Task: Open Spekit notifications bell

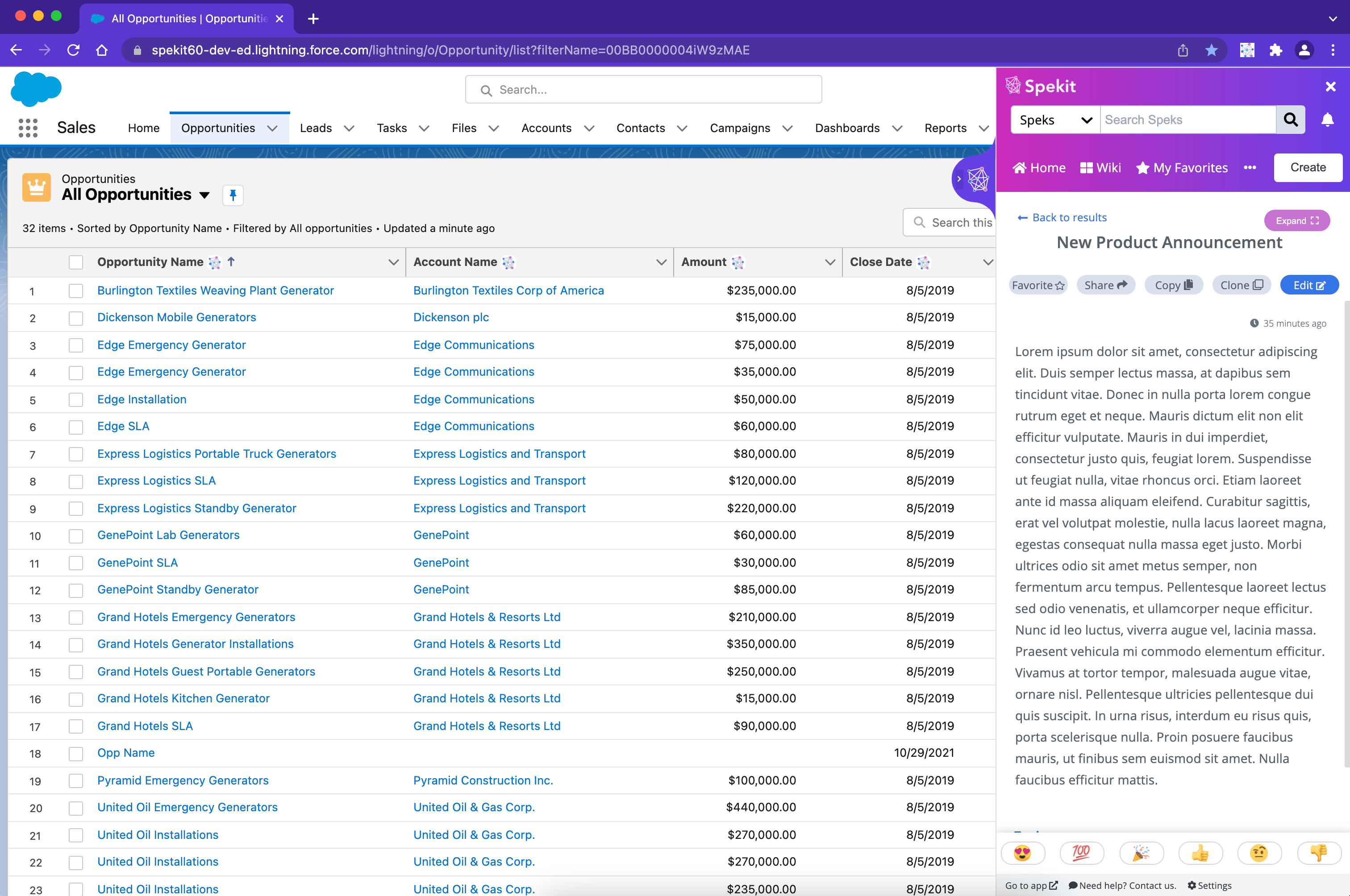Action: point(1327,120)
